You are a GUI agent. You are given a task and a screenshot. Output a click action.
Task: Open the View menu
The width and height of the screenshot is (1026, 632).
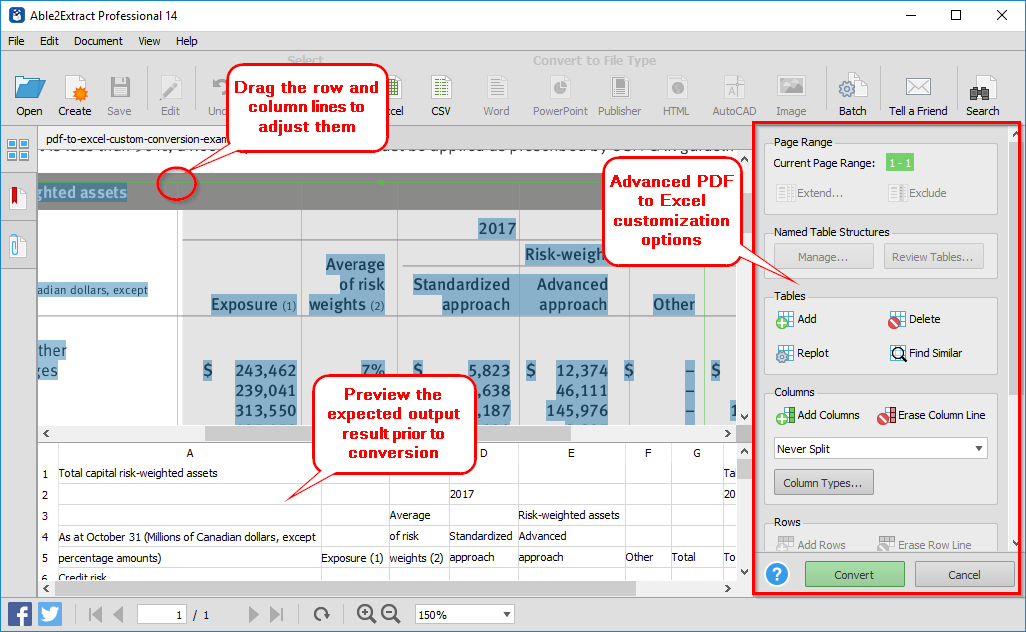pos(149,41)
